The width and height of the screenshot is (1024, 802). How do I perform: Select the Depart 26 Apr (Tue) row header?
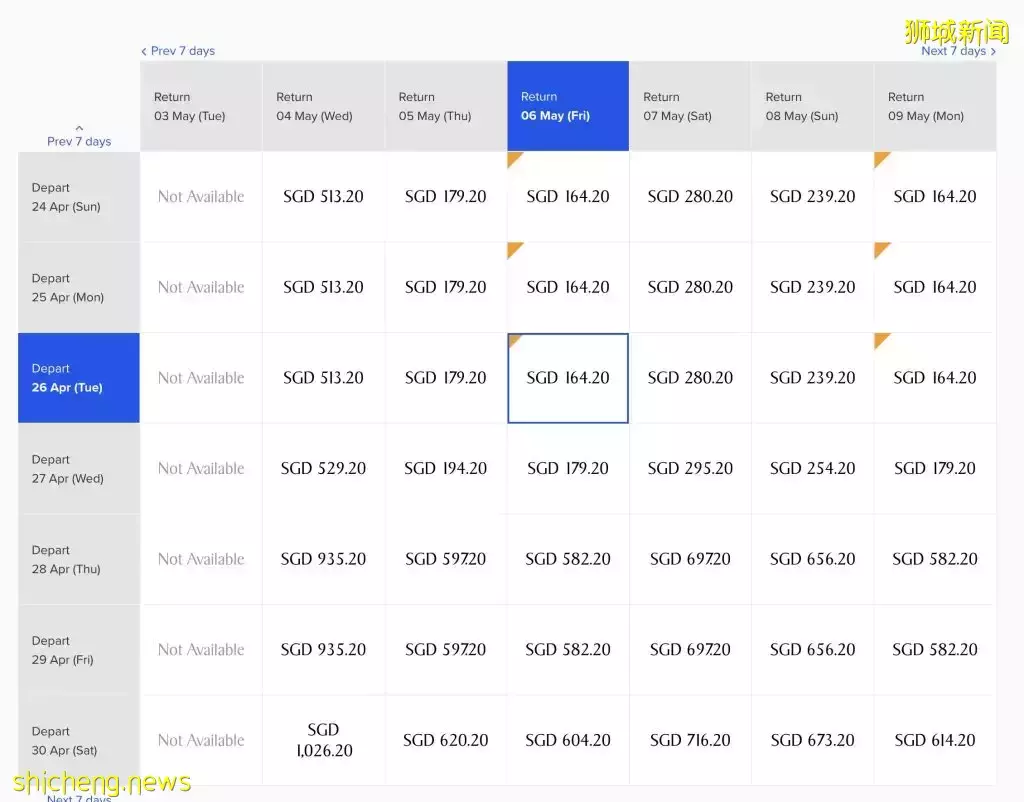click(79, 378)
